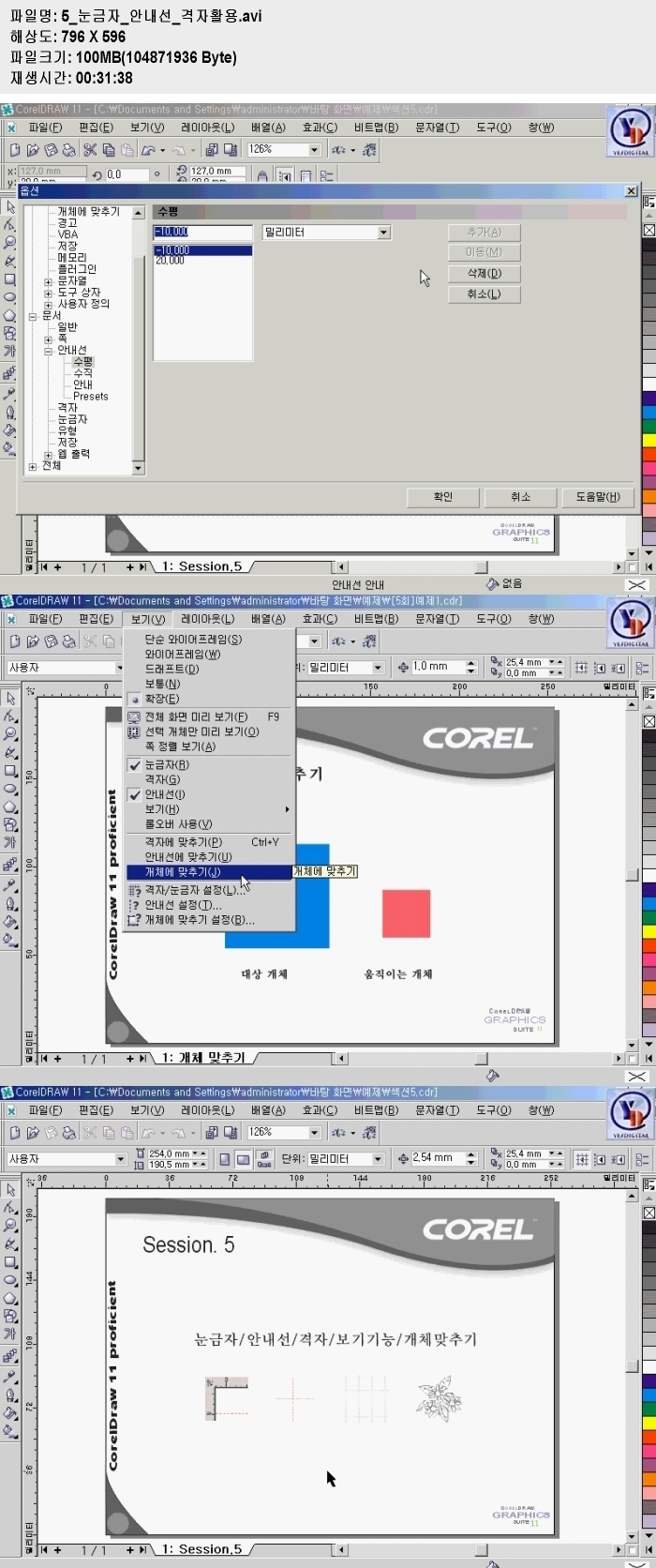The width and height of the screenshot is (656, 1568).
Task: Select the Freehand tool in the Session. 5 page window
Action: coord(10,1244)
